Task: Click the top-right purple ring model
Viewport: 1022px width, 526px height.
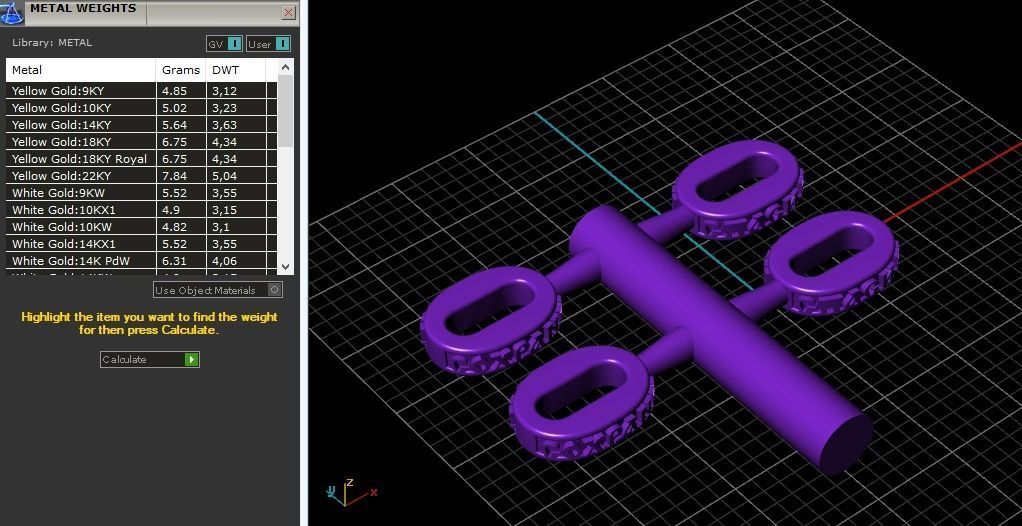Action: point(737,189)
